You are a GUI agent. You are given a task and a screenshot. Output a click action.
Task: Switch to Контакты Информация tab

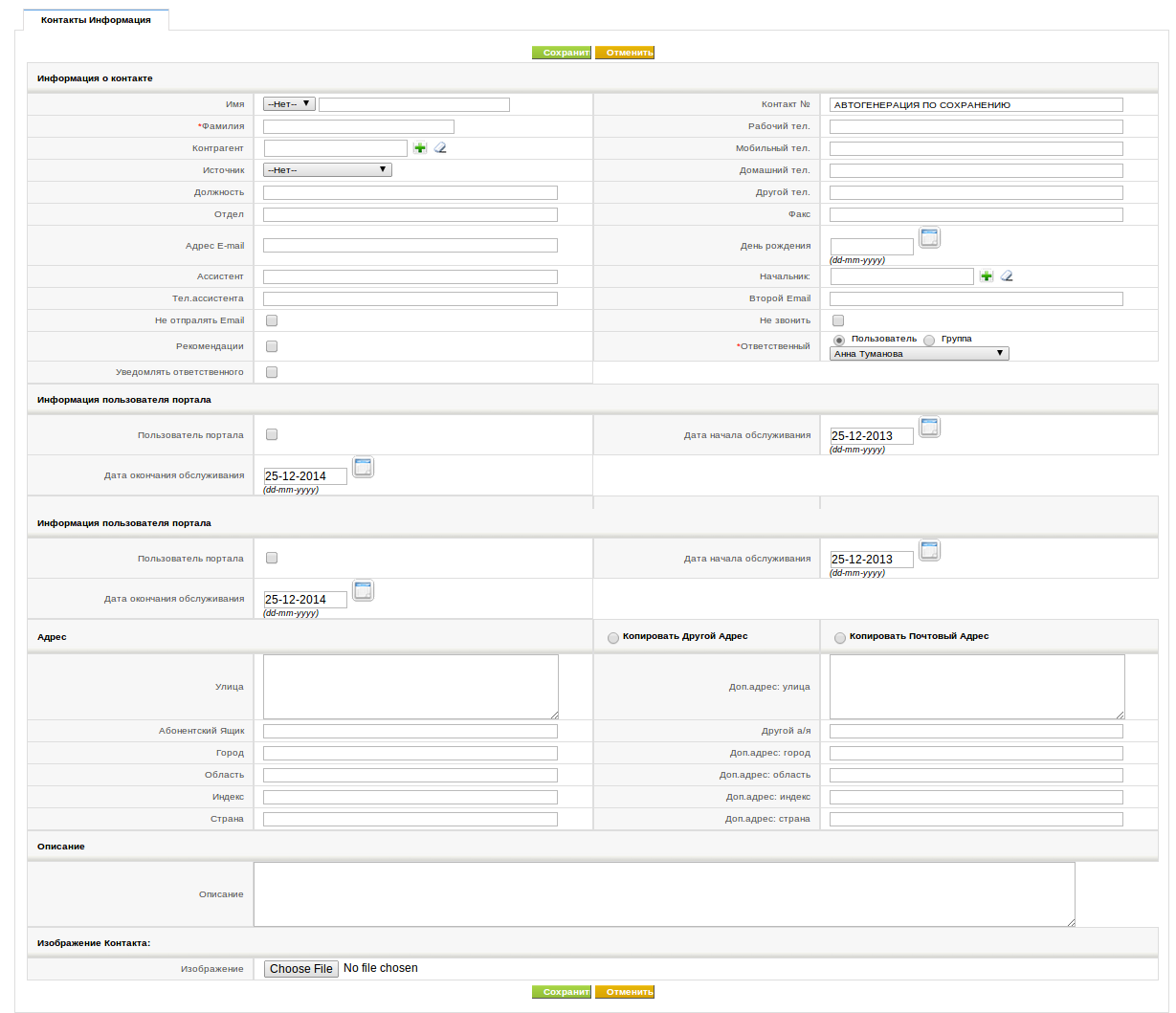click(x=96, y=20)
